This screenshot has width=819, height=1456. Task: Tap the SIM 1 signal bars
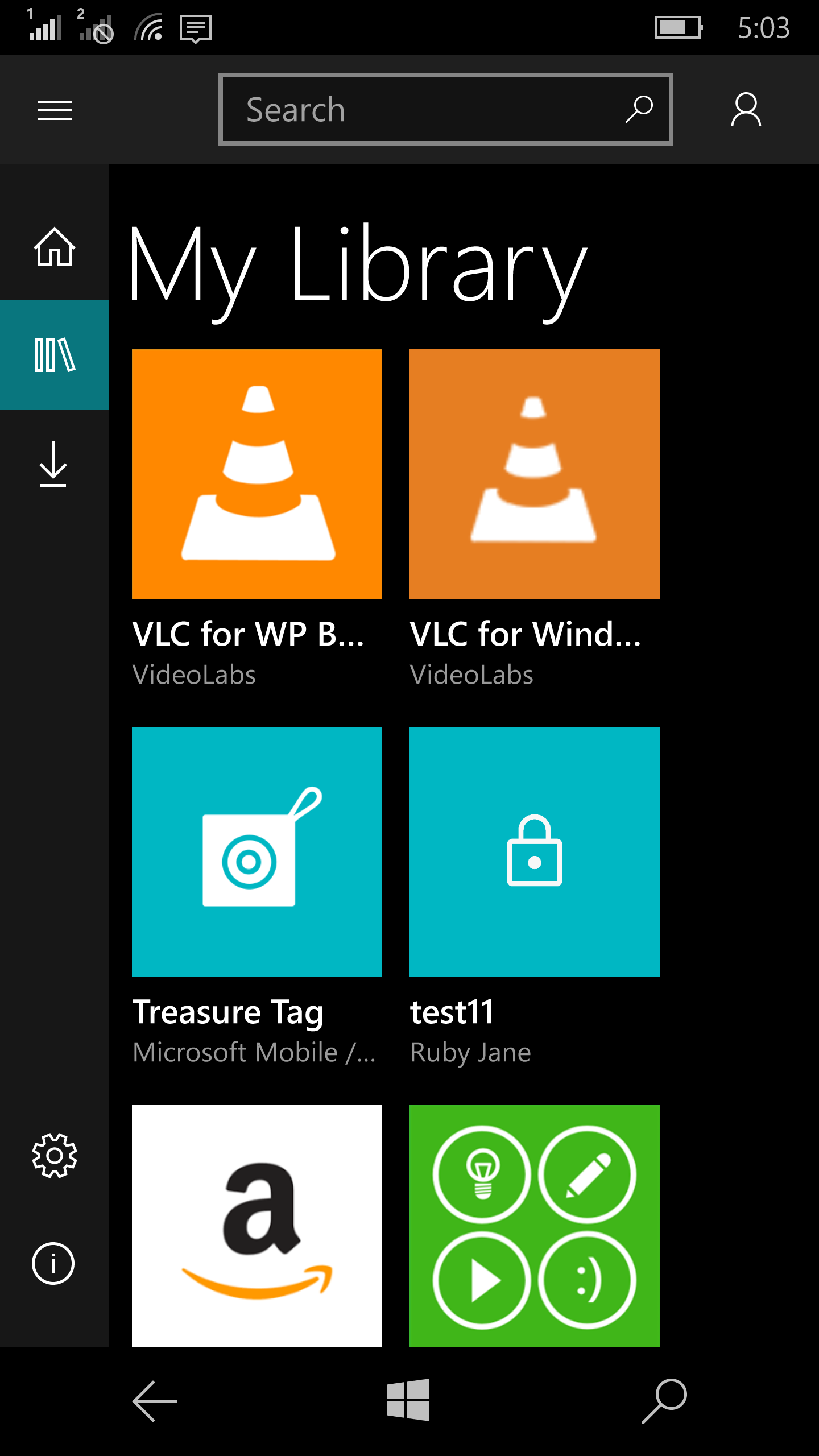(44, 25)
